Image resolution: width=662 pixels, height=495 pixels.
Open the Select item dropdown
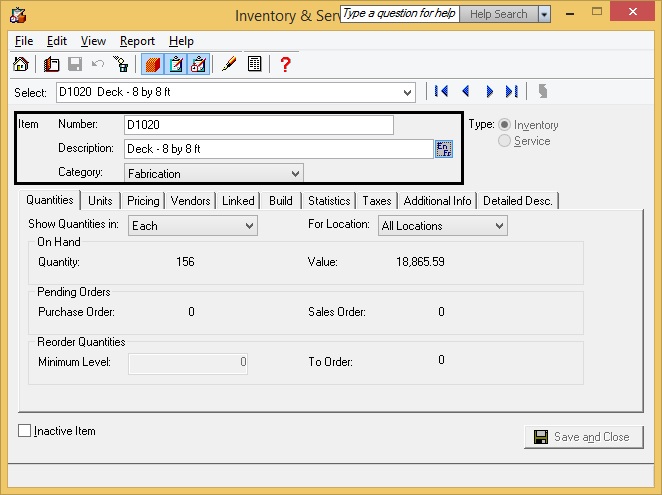pyautogui.click(x=407, y=92)
